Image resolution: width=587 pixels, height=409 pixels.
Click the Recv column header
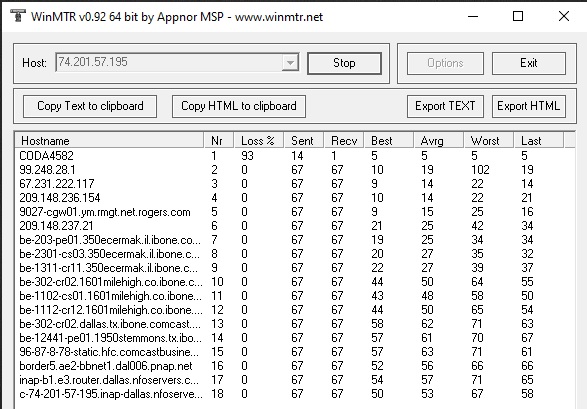[x=344, y=141]
